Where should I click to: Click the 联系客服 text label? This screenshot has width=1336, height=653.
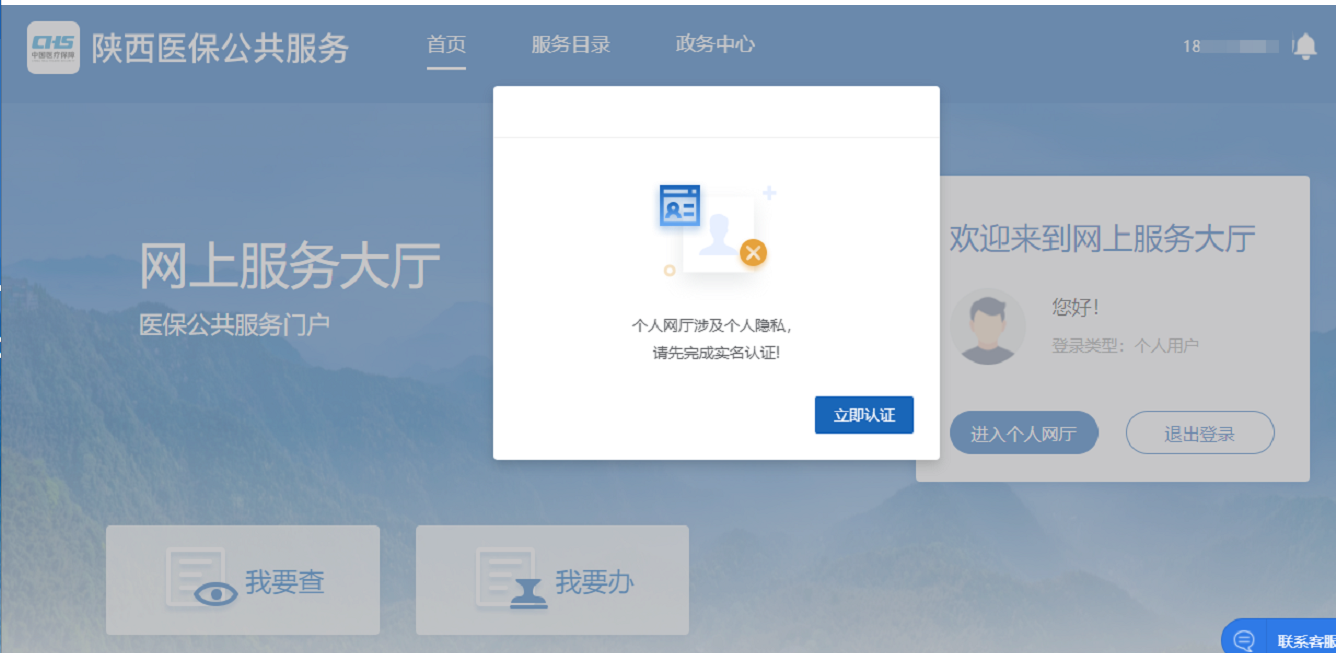[x=1305, y=641]
